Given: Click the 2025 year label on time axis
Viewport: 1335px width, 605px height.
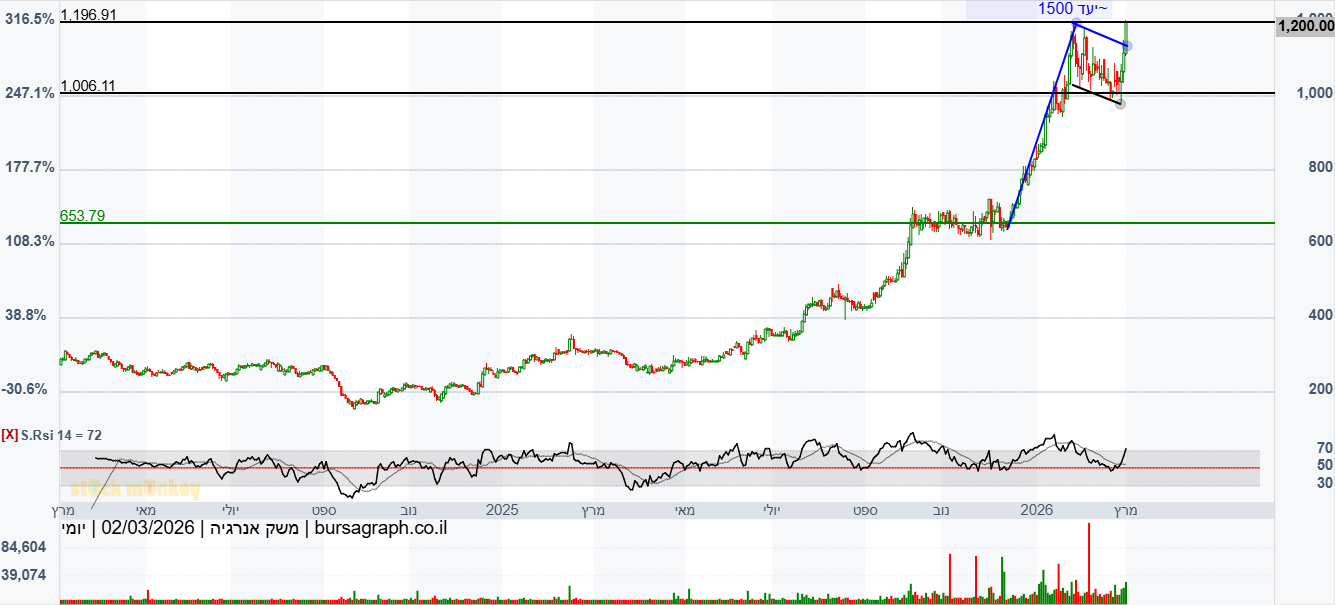Looking at the screenshot, I should [502, 509].
